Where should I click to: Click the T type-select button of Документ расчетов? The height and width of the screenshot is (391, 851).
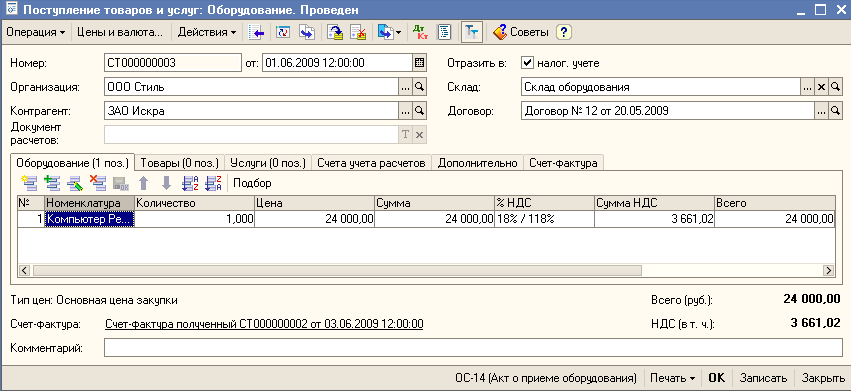(x=405, y=135)
